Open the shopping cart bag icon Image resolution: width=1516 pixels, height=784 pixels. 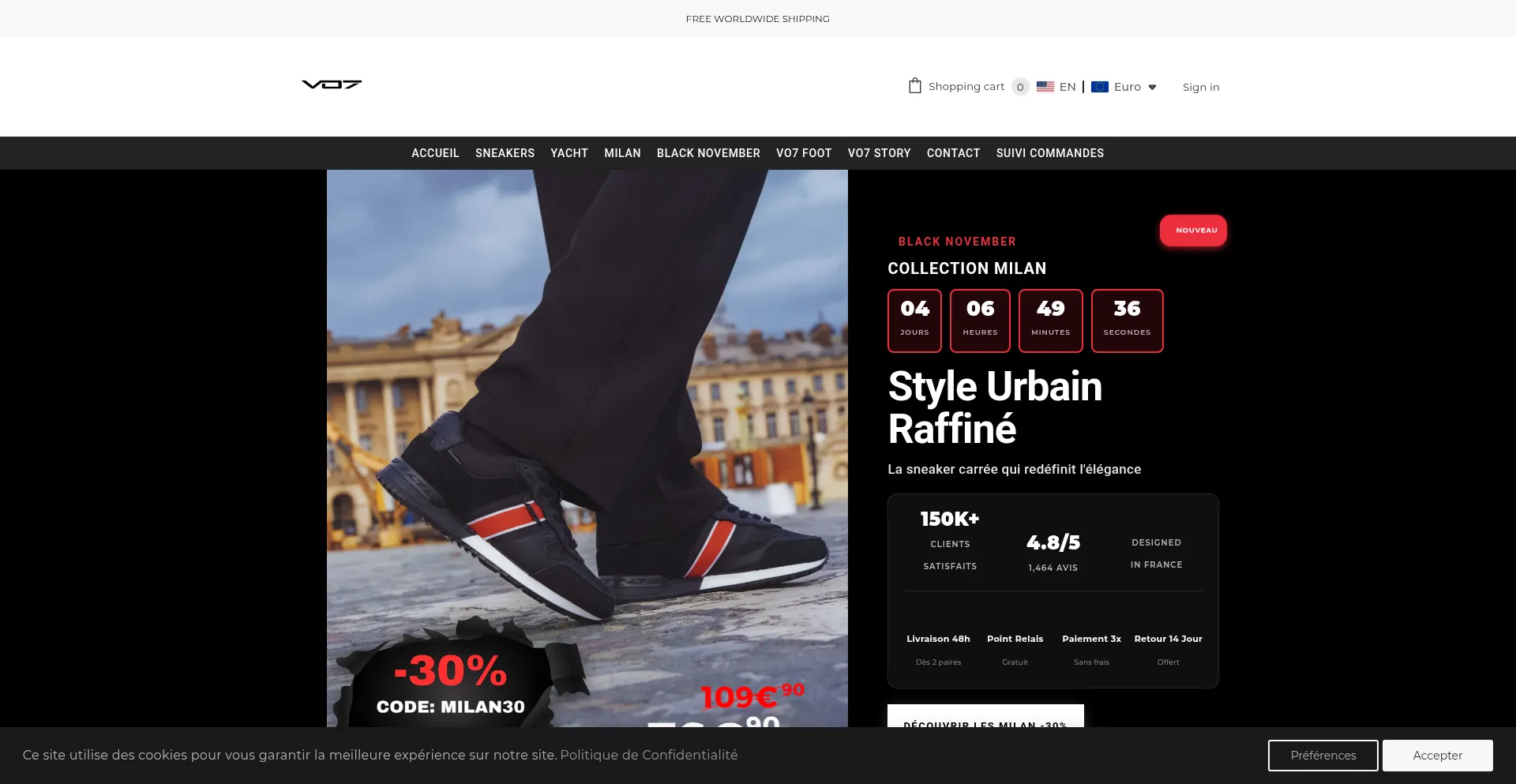coord(914,86)
